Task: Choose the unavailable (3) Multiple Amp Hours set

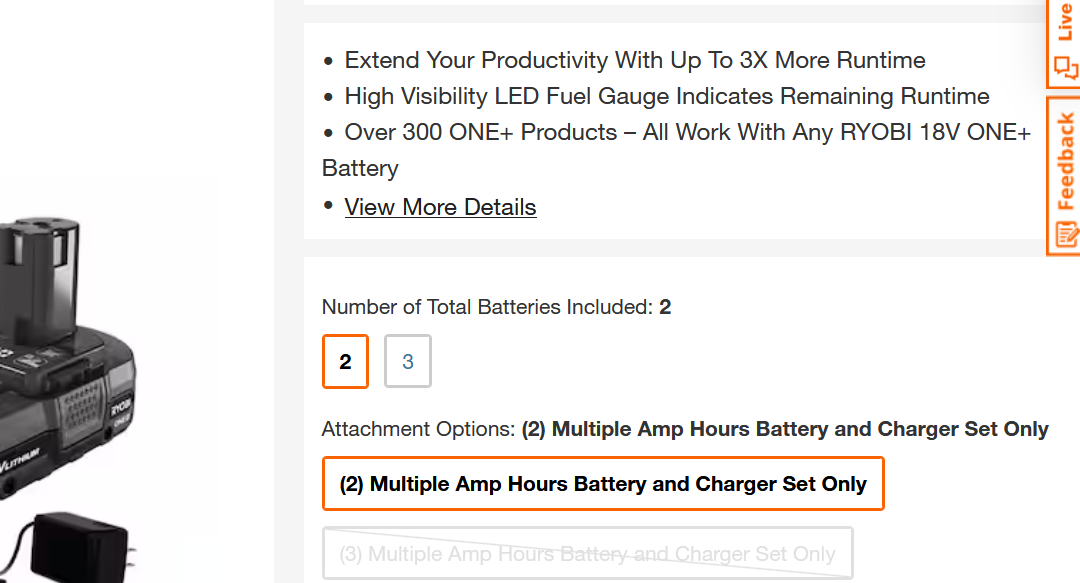Action: (x=587, y=553)
